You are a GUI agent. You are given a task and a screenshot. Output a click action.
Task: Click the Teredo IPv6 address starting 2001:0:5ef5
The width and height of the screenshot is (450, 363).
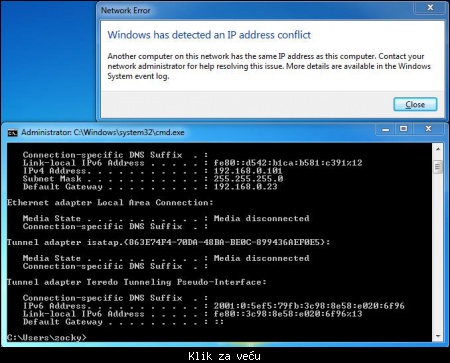[x=309, y=306]
